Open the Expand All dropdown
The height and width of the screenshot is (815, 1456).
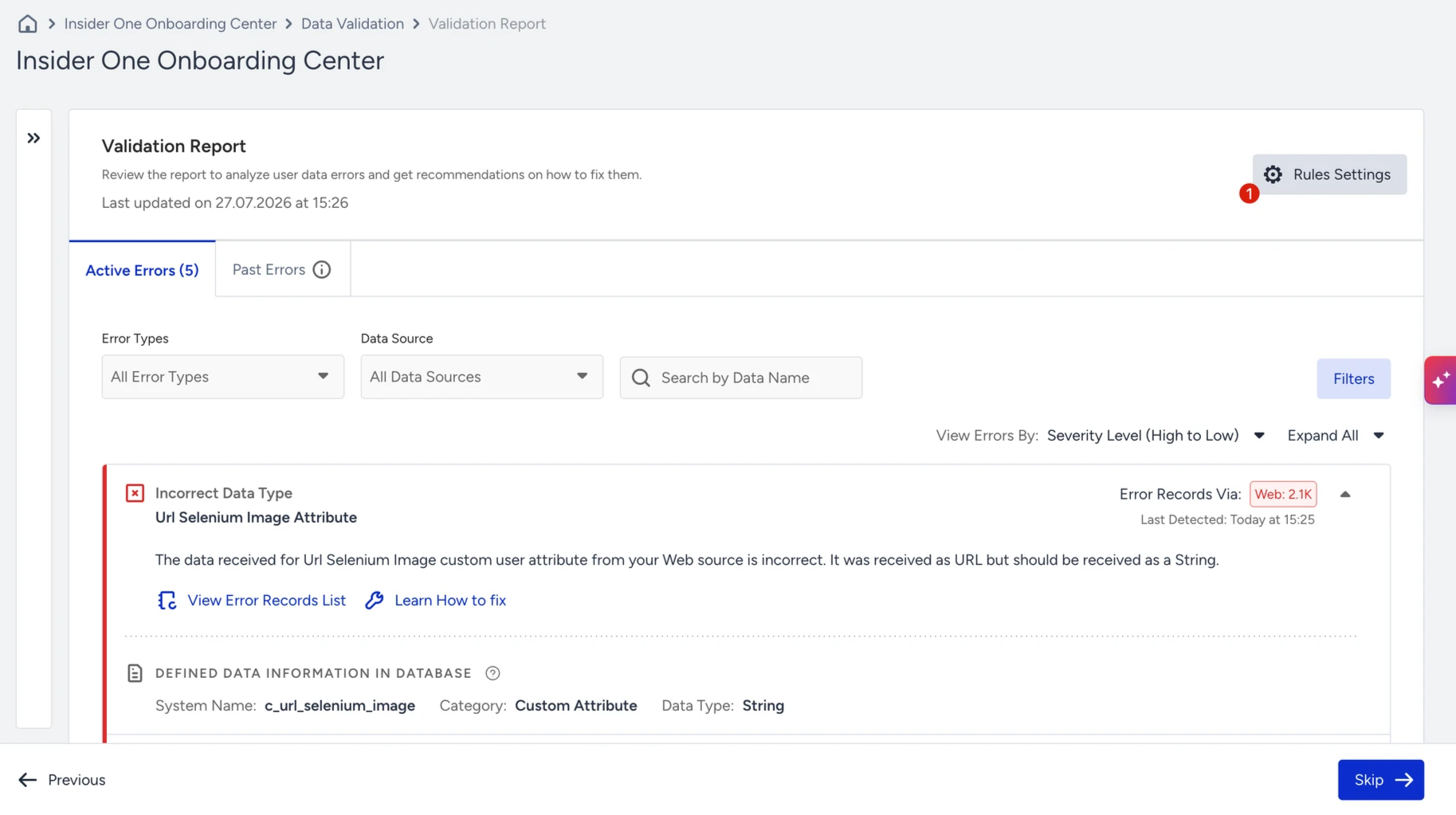(x=1336, y=436)
